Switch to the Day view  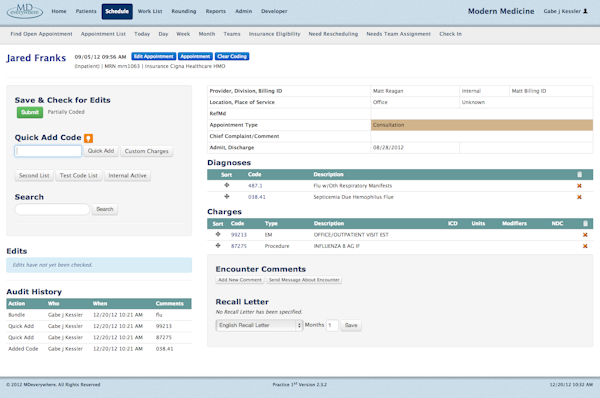coord(163,34)
